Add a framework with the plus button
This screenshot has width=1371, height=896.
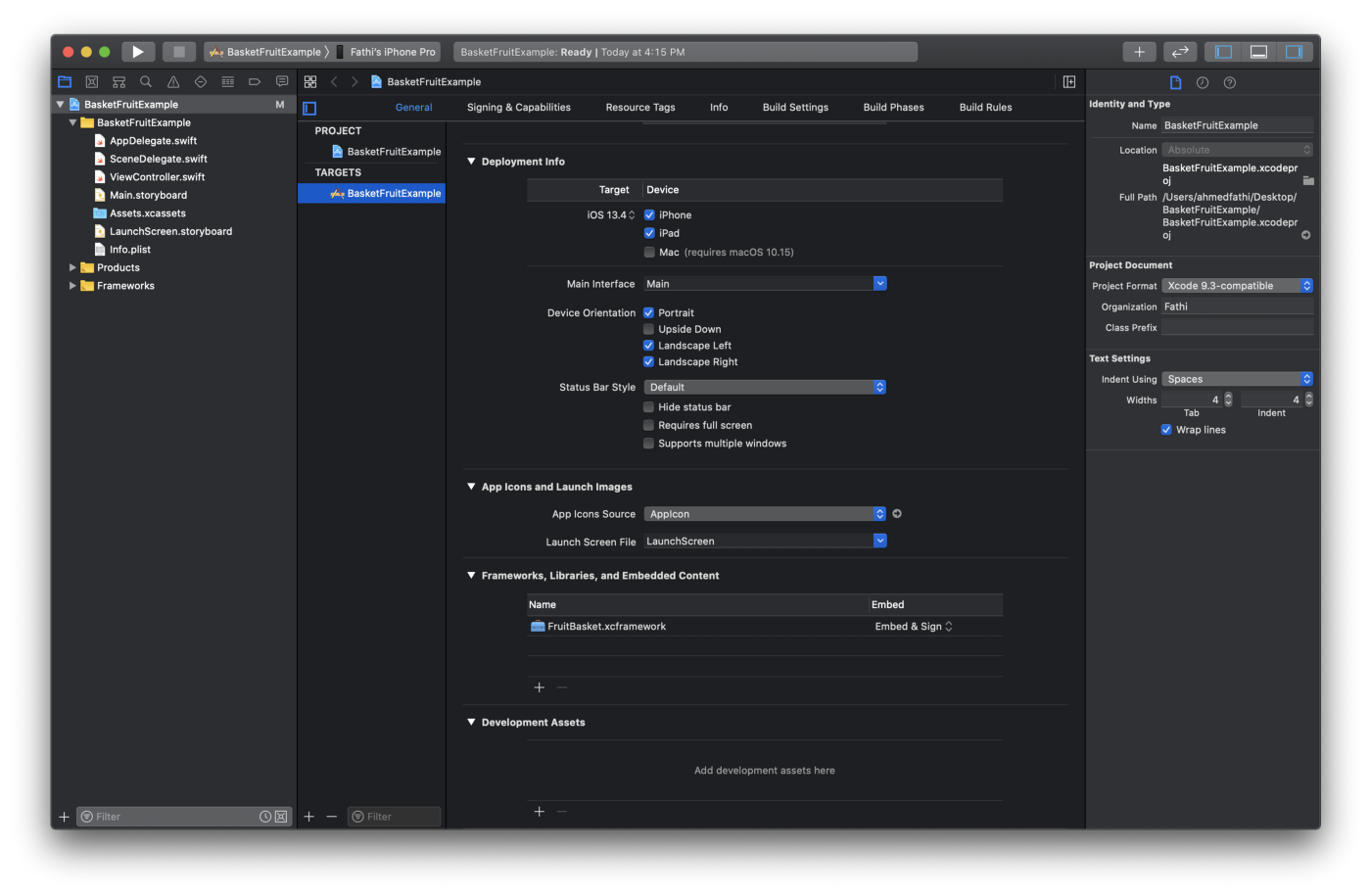click(x=539, y=686)
